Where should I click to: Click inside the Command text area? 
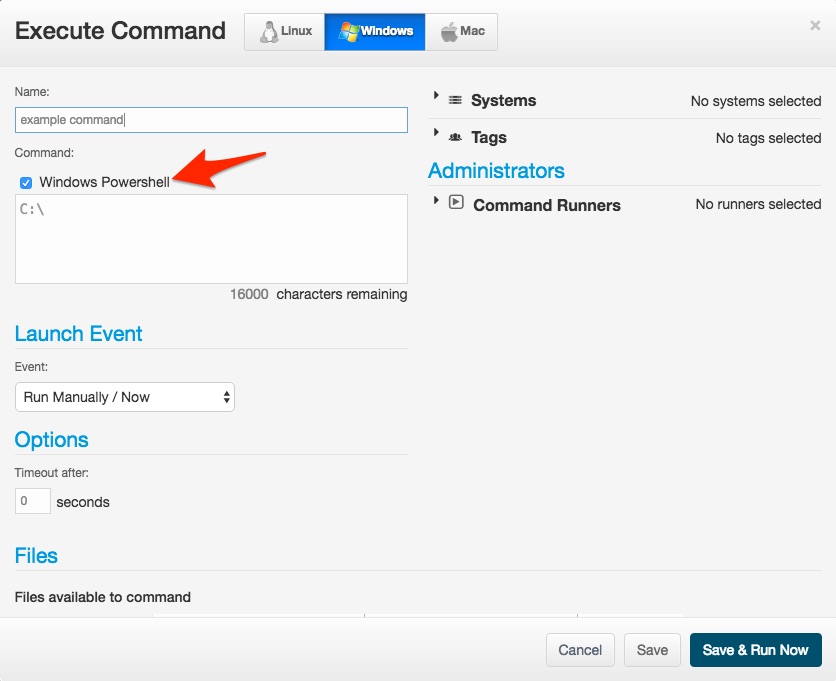(211, 239)
